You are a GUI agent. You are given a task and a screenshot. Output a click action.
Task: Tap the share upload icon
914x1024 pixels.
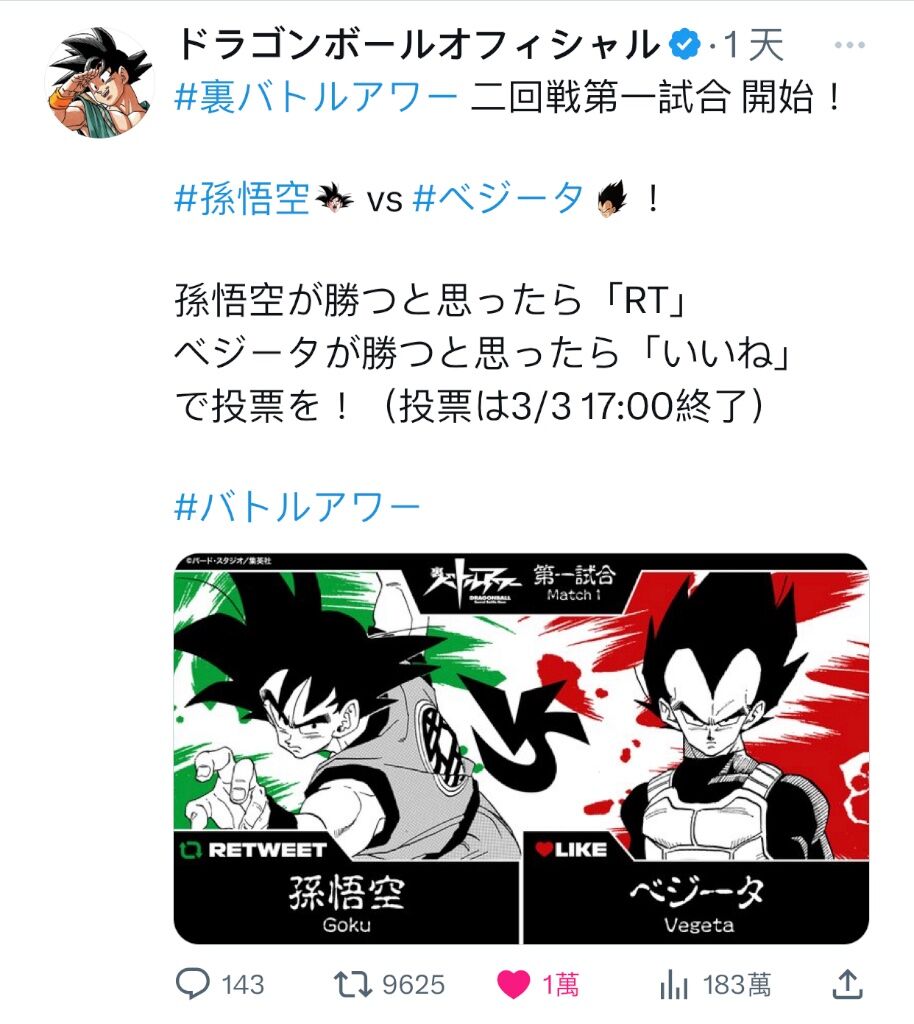tap(847, 984)
